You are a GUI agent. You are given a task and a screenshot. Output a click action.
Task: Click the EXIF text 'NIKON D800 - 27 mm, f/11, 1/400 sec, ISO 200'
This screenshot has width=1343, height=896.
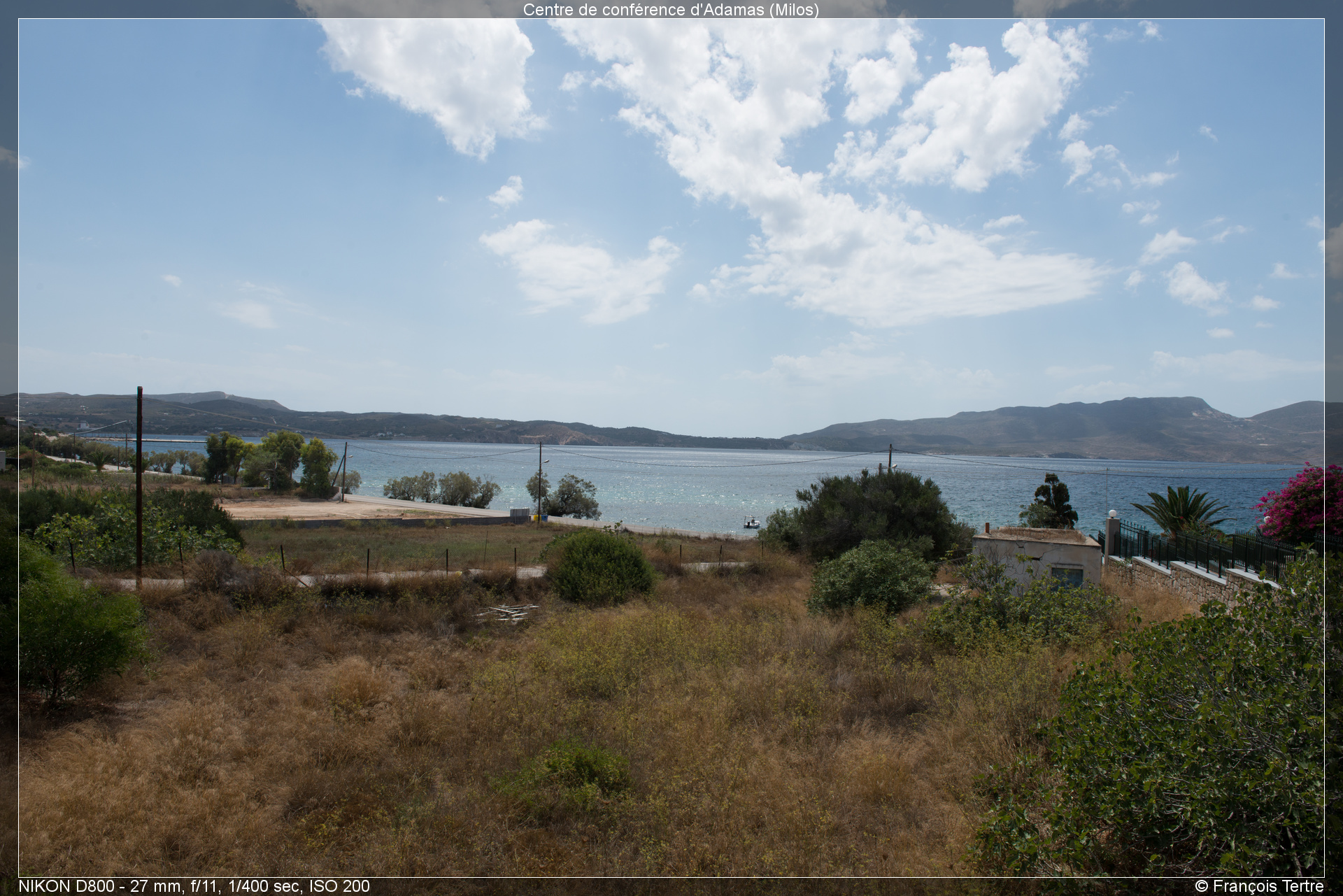(x=194, y=886)
